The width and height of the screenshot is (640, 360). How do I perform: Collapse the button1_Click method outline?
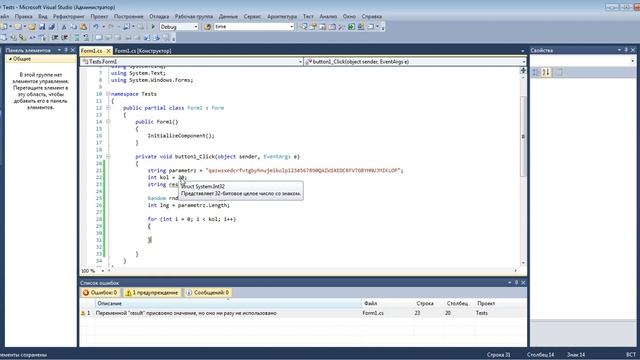pos(108,156)
